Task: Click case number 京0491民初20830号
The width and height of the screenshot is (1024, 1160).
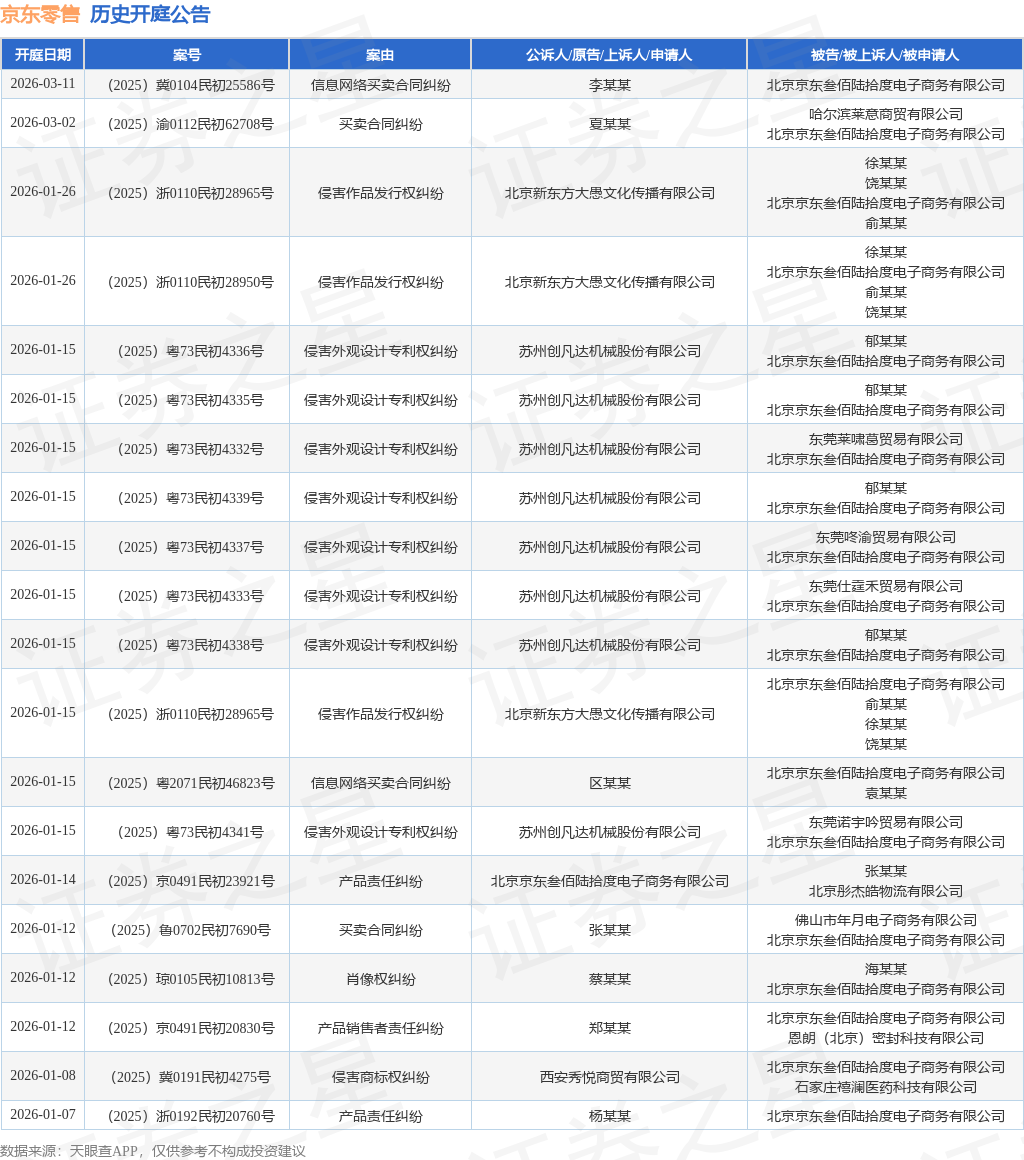Action: [191, 1028]
